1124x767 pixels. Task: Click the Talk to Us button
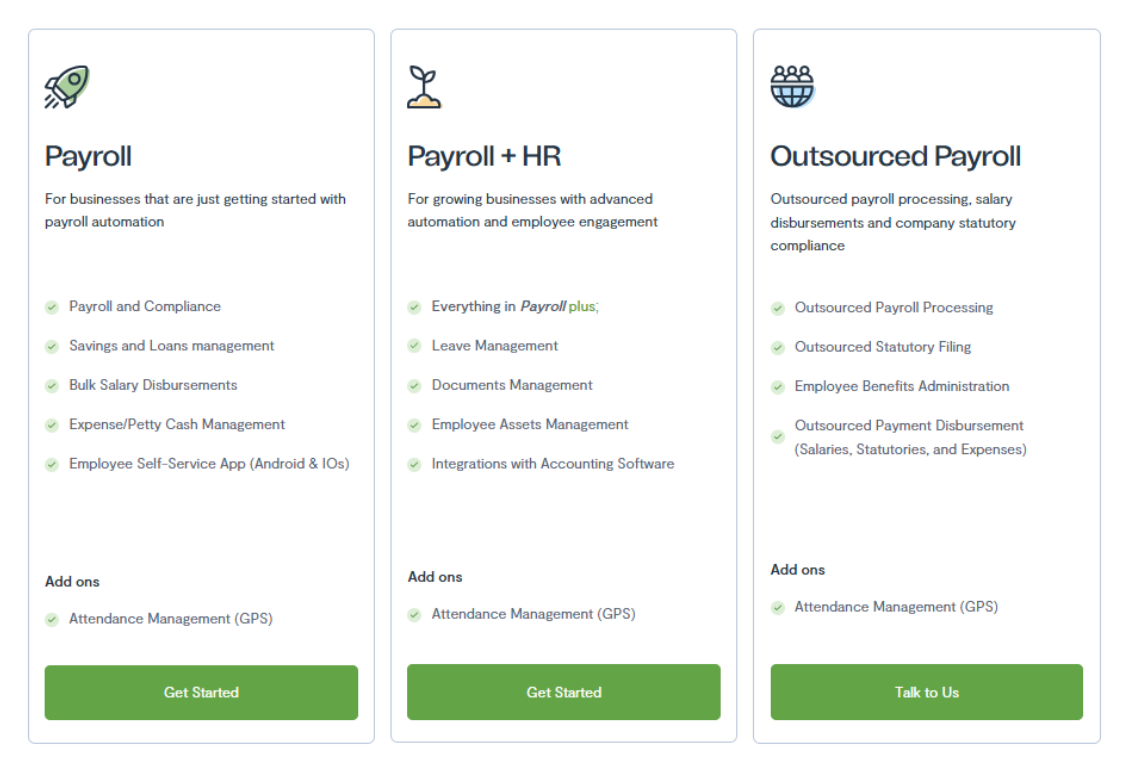(x=926, y=692)
